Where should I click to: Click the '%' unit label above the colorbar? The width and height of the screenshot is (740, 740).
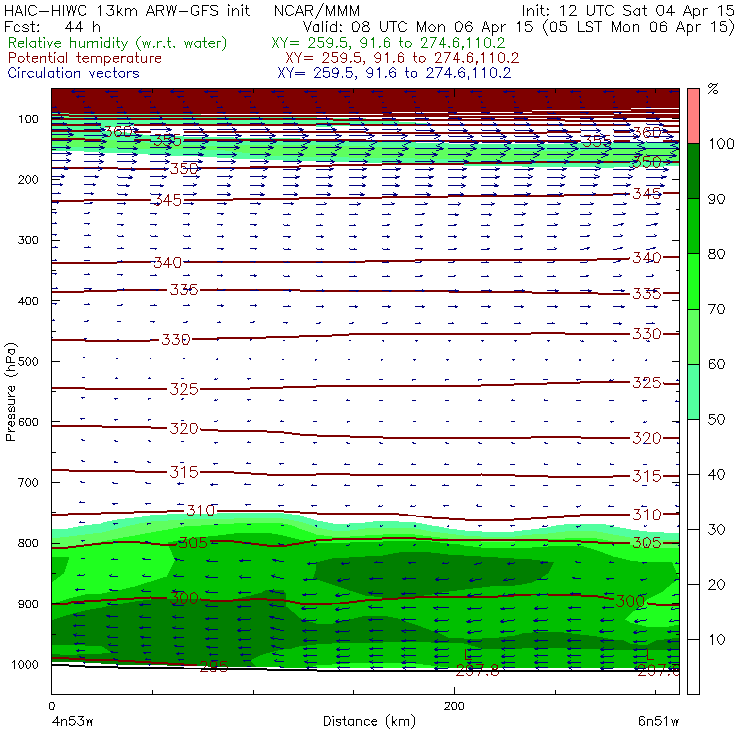713,89
